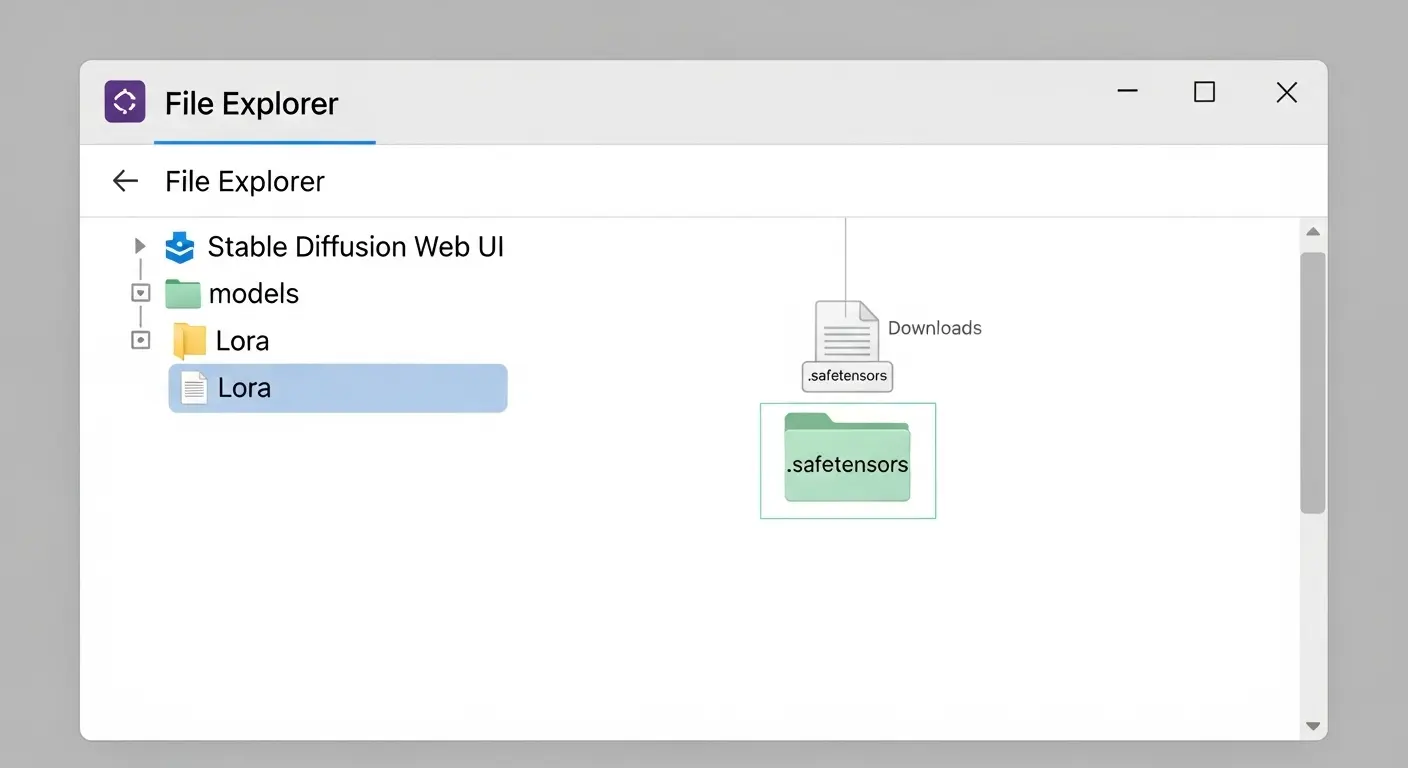Switch to the File Explorer title tab
The height and width of the screenshot is (768, 1408).
coord(252,104)
